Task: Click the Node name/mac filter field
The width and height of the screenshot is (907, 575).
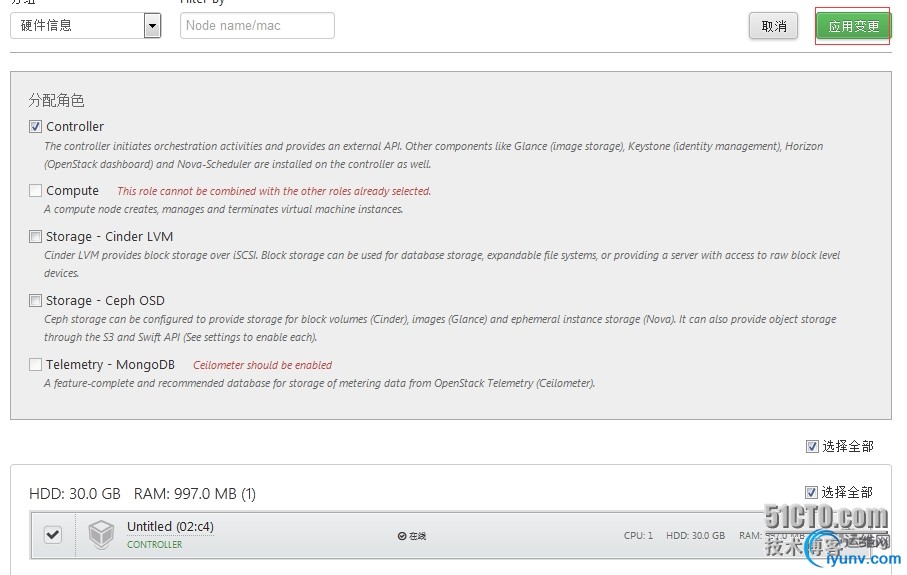Action: [x=257, y=25]
